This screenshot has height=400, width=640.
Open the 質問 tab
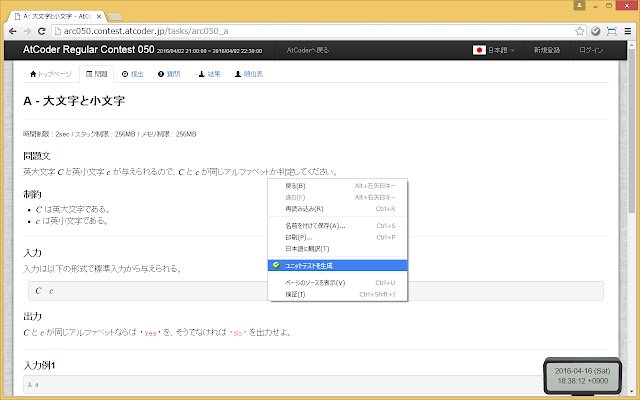point(169,74)
